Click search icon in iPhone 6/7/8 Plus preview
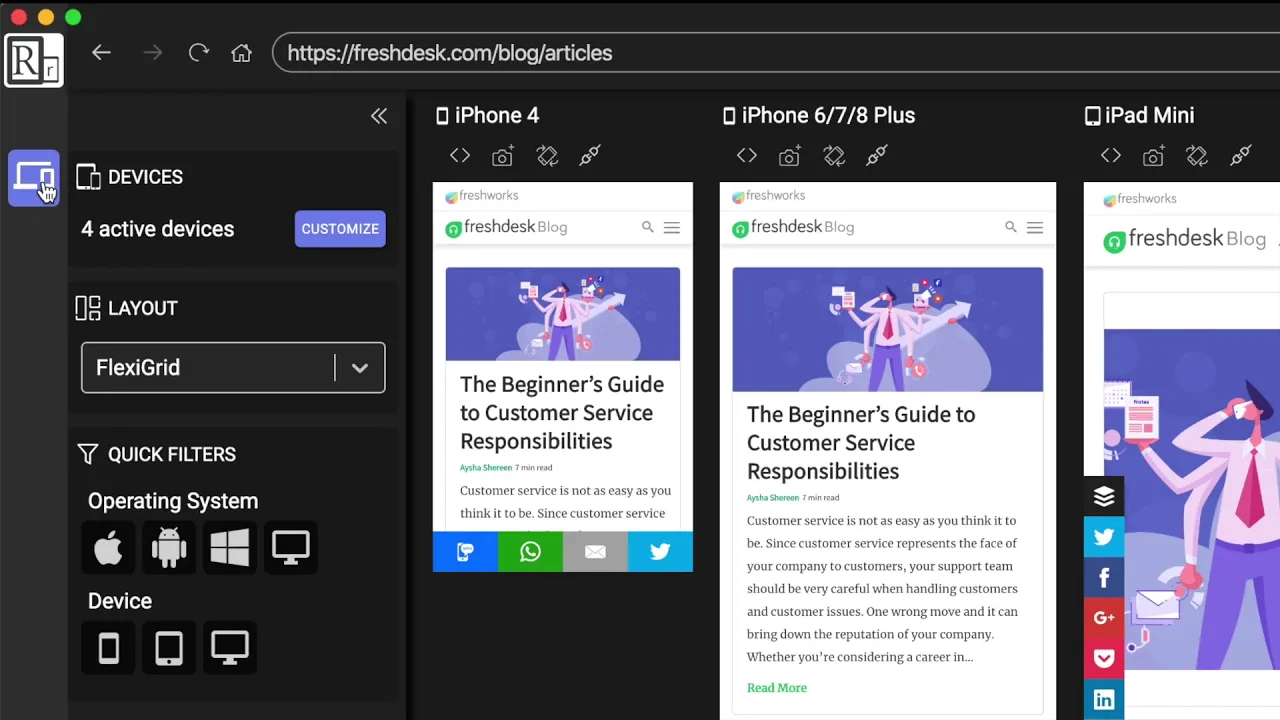This screenshot has width=1280, height=720. click(1011, 227)
